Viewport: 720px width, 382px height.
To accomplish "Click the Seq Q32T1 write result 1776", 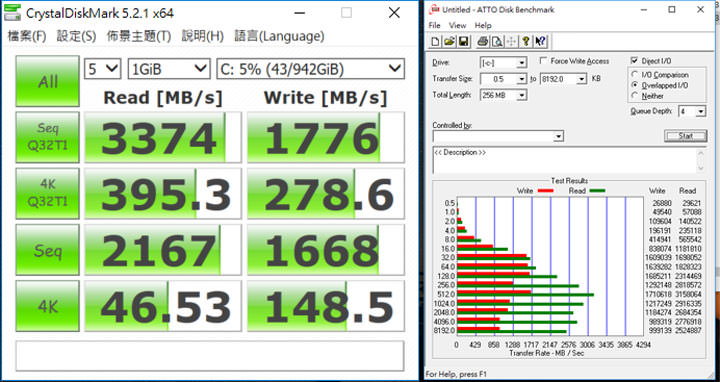I will click(326, 137).
